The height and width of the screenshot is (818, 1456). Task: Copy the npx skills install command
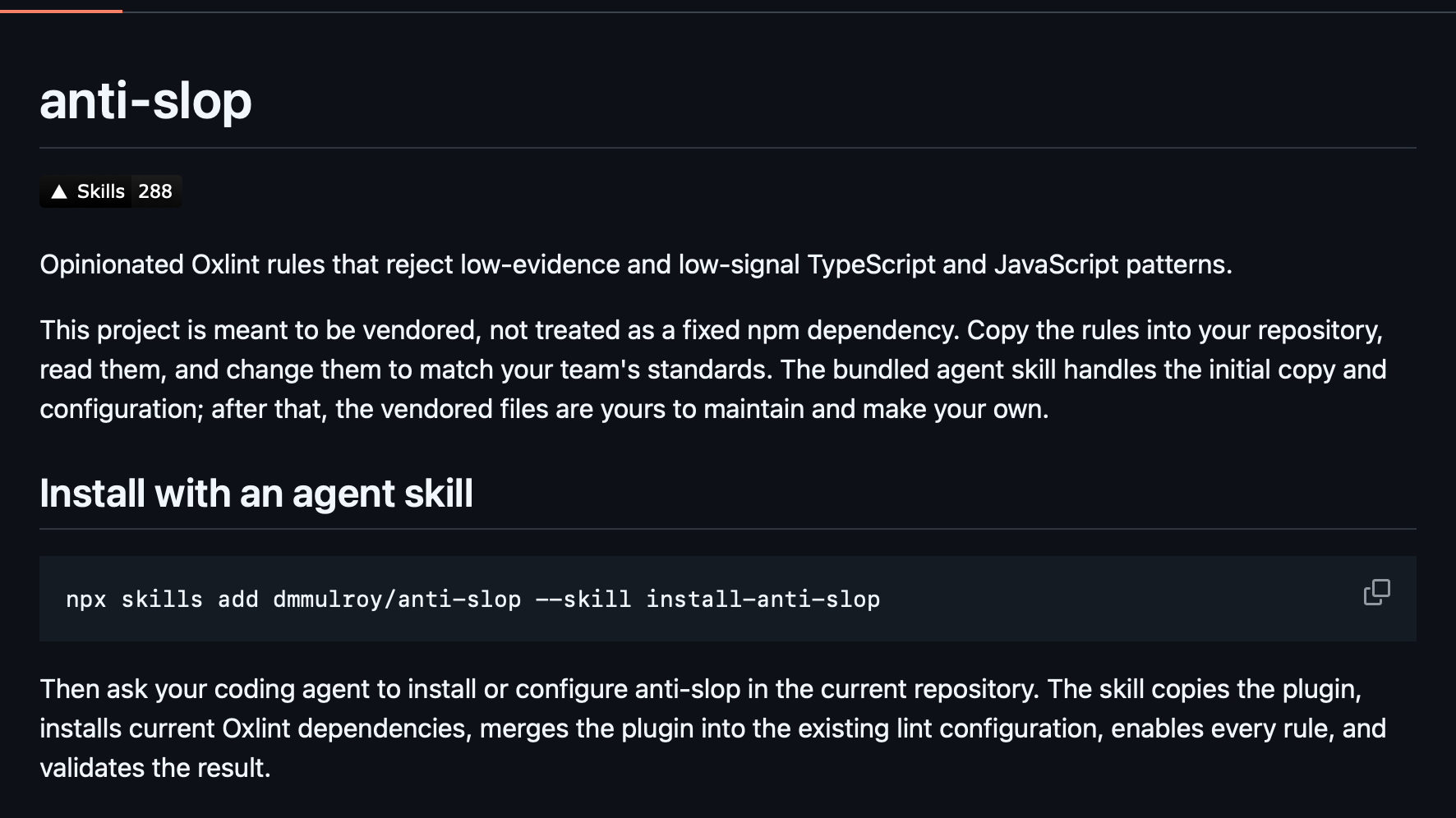point(1376,592)
